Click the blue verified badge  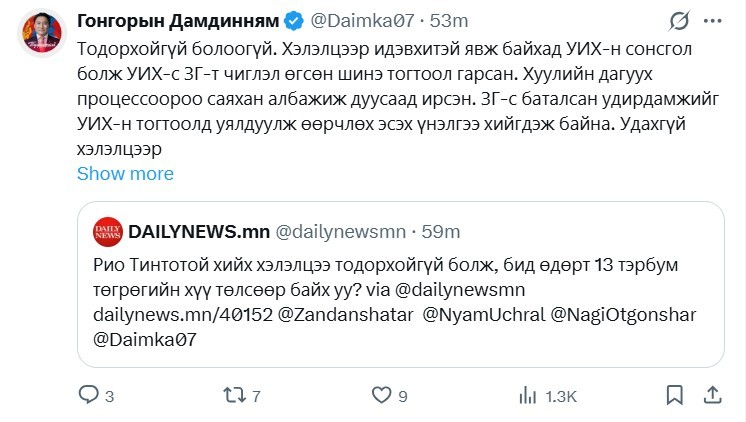pyautogui.click(x=295, y=20)
